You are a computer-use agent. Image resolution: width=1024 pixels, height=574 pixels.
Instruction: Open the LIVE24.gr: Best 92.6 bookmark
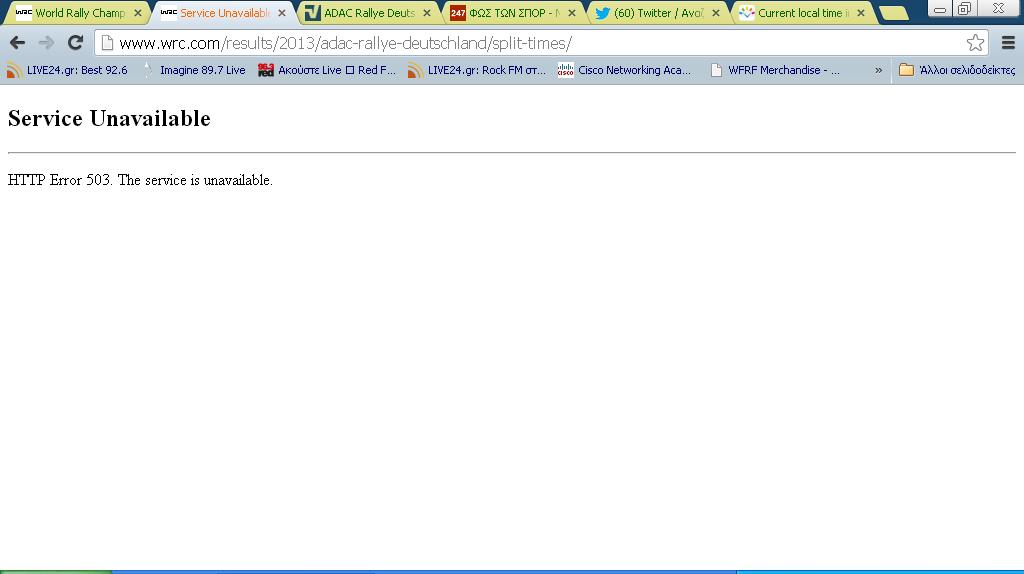tap(68, 70)
